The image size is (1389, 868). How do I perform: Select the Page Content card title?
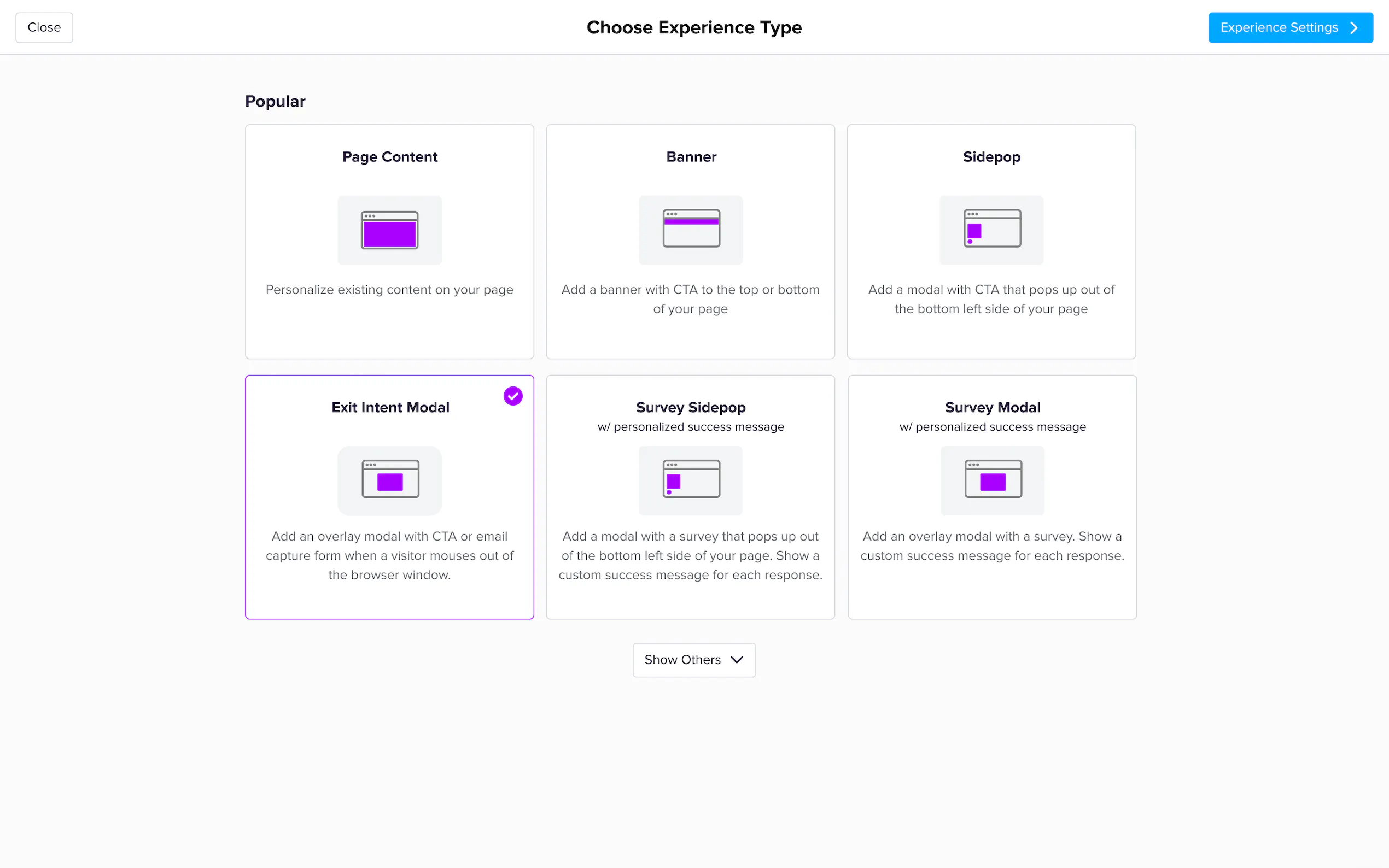[x=389, y=157]
